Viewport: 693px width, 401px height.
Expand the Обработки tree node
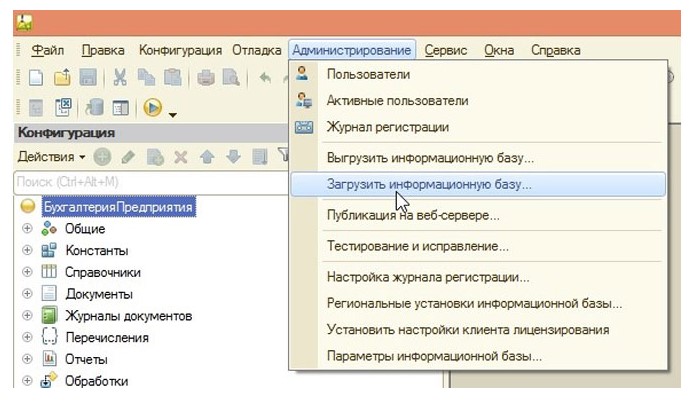click(x=27, y=381)
